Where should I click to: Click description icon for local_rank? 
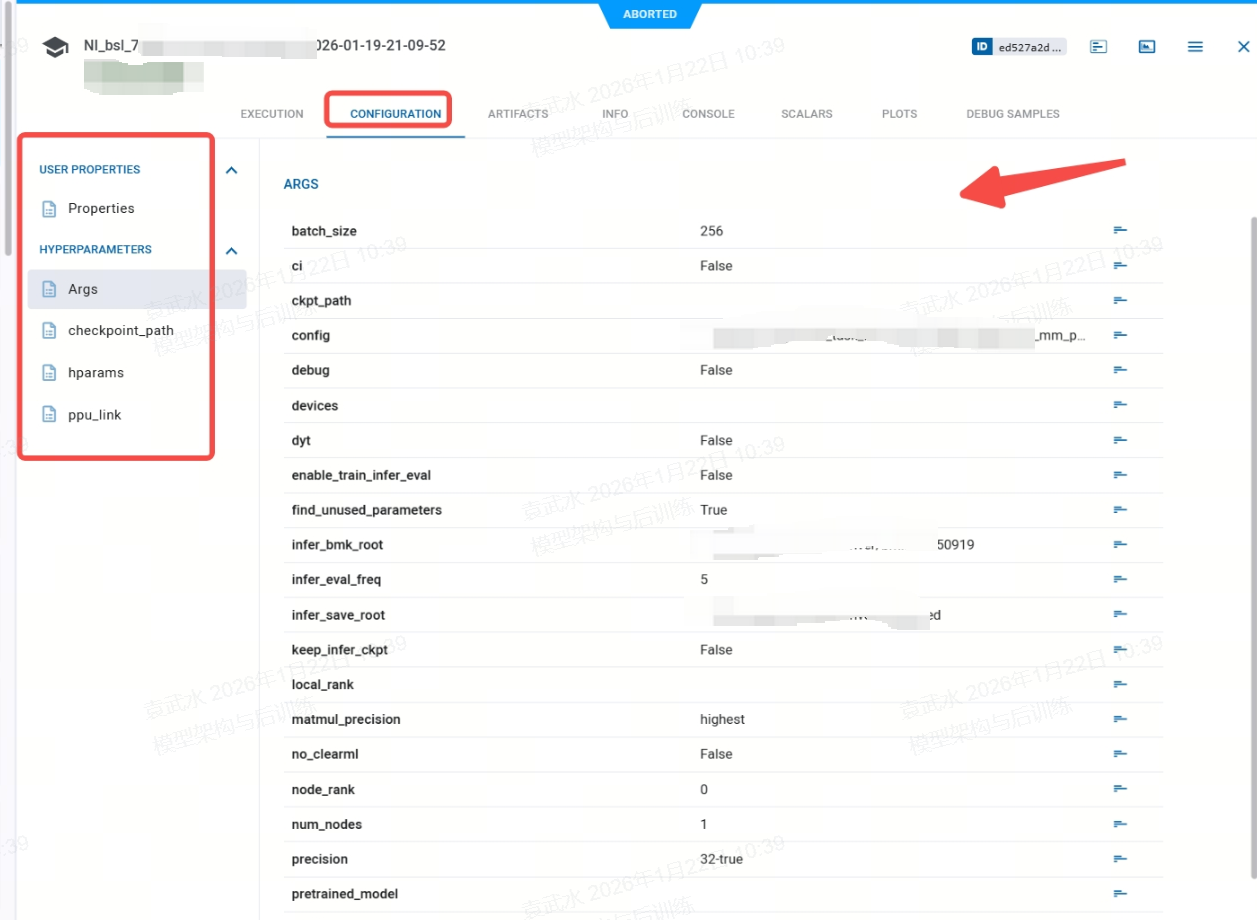(1120, 685)
